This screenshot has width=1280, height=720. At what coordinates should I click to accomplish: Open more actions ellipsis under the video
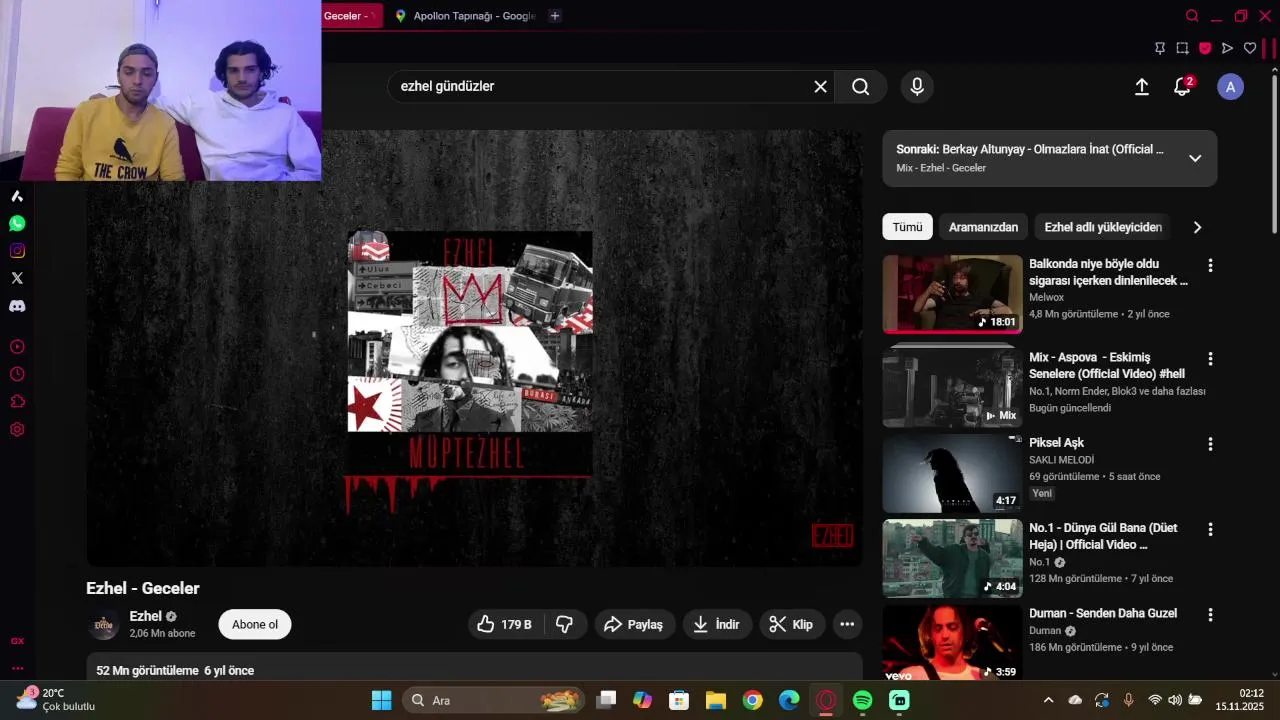click(x=847, y=624)
